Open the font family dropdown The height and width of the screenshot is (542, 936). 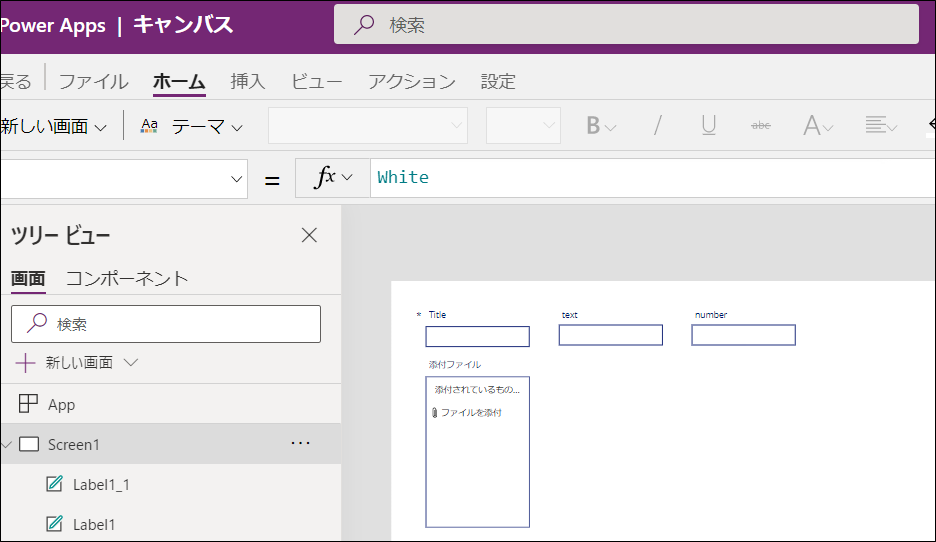[x=368, y=125]
